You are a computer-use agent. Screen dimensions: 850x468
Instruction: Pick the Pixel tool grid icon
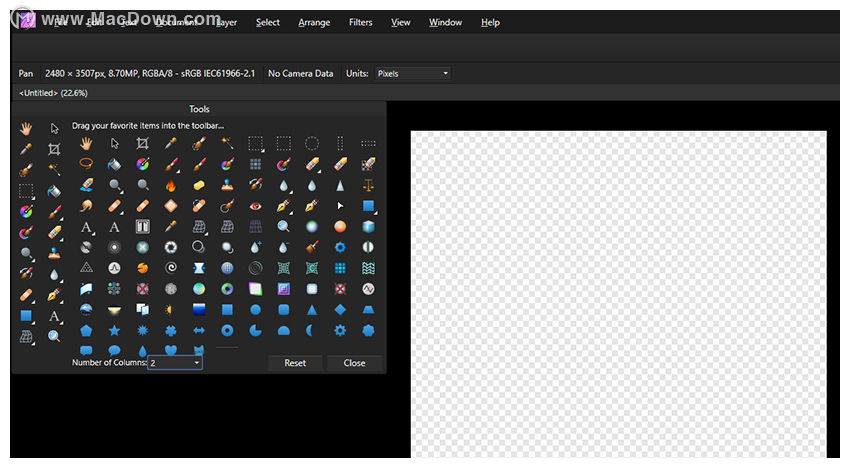255,163
